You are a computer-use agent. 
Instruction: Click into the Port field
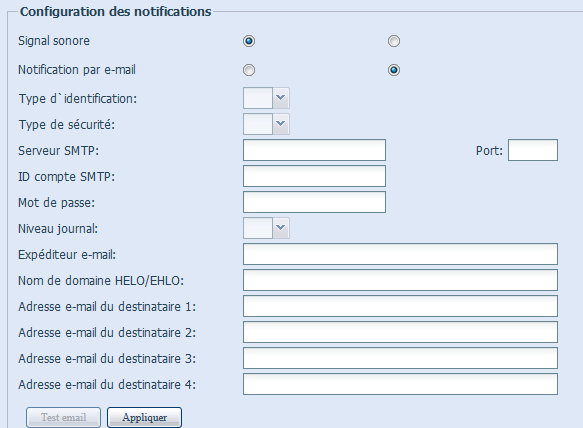click(533, 150)
